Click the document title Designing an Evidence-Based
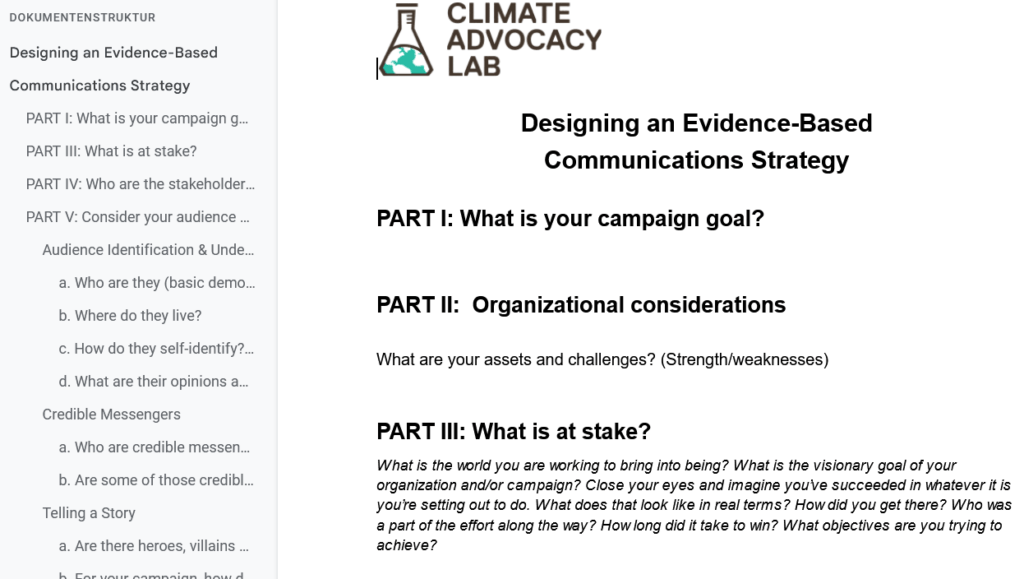Viewport: 1024px width, 579px height. pos(696,123)
